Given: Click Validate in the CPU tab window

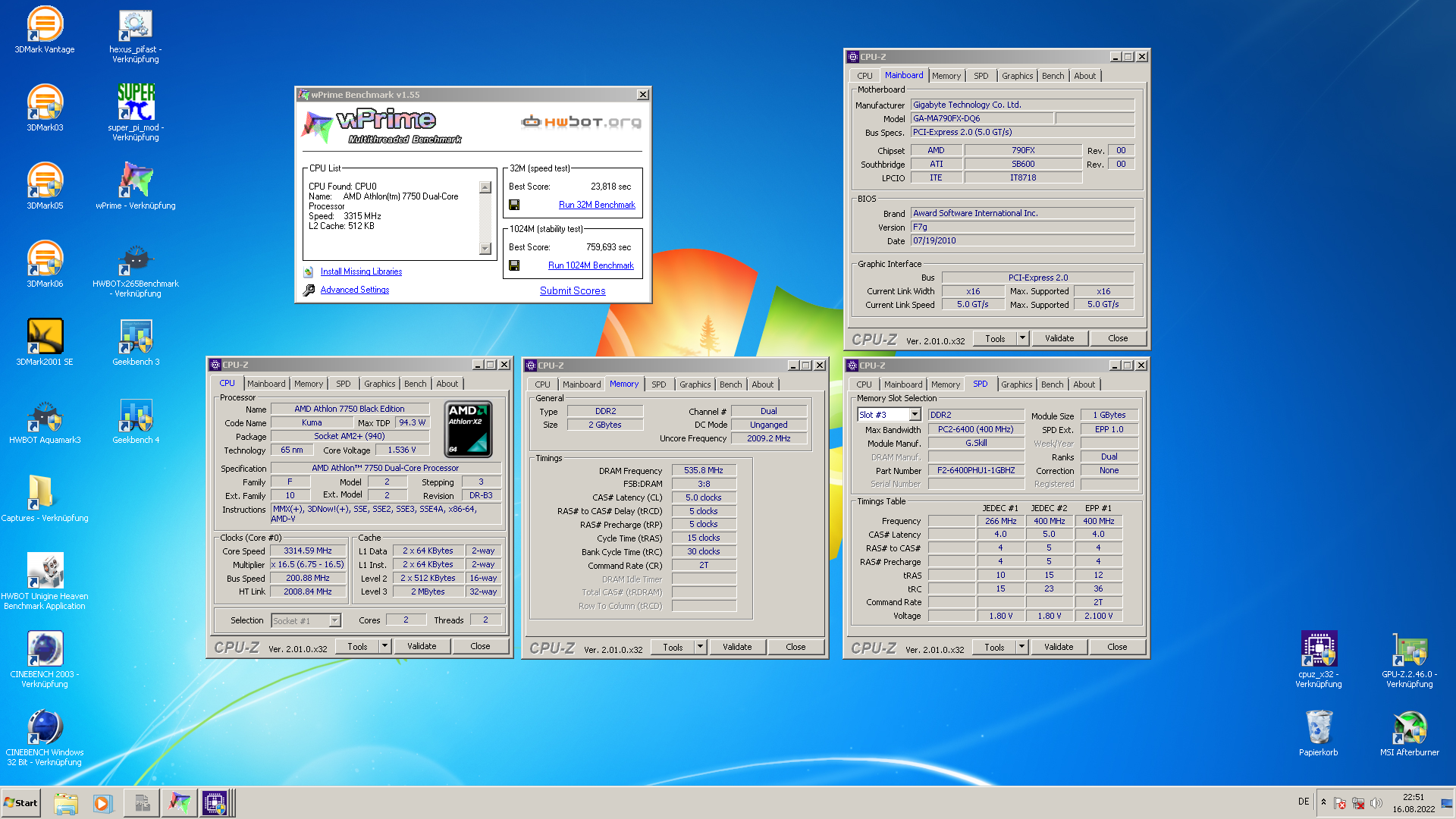Looking at the screenshot, I should tap(422, 646).
